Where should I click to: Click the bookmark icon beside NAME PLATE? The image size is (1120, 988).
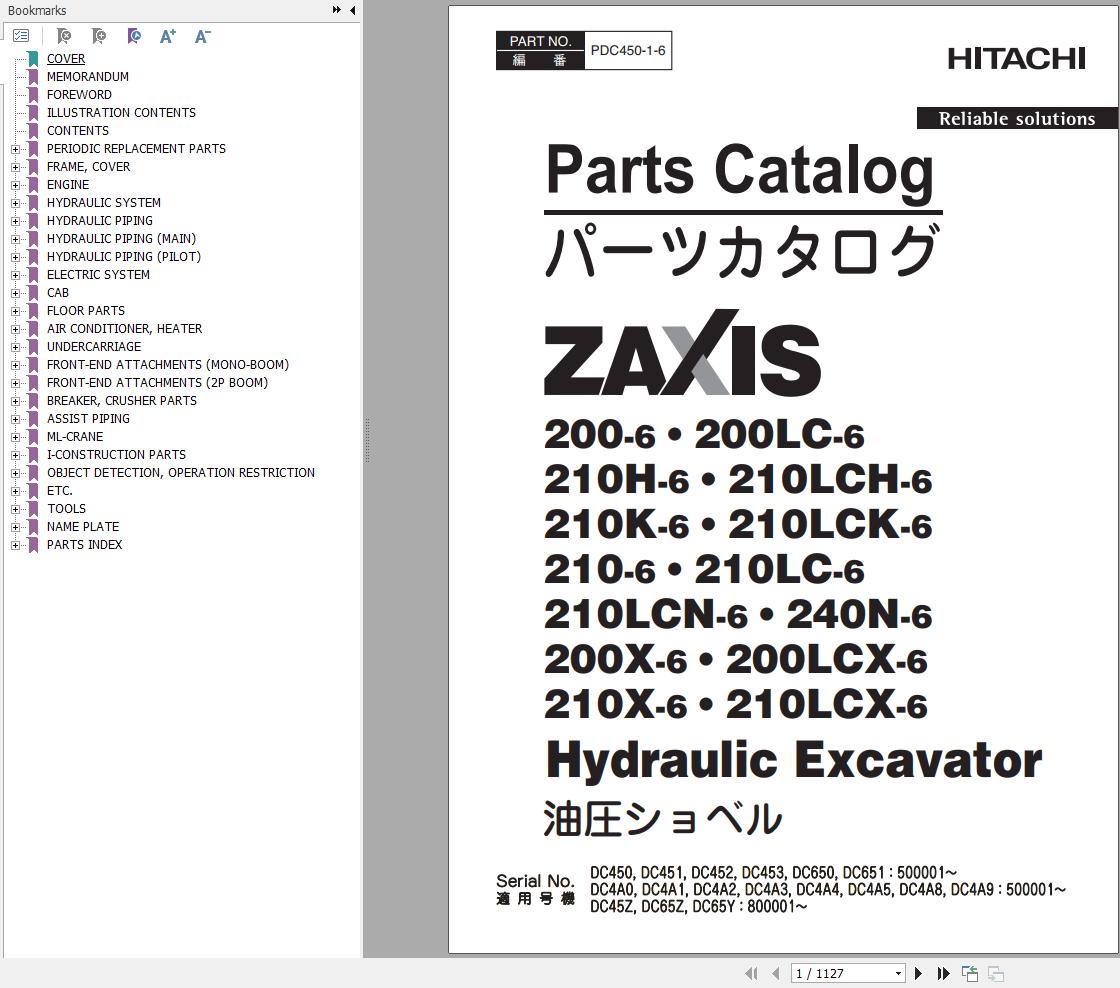pos(33,527)
